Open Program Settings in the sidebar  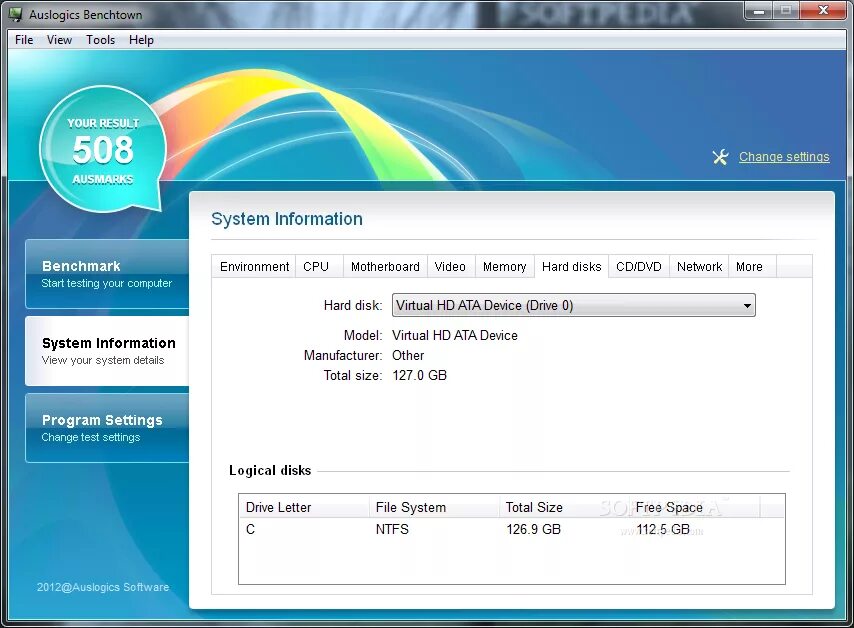[x=107, y=428]
